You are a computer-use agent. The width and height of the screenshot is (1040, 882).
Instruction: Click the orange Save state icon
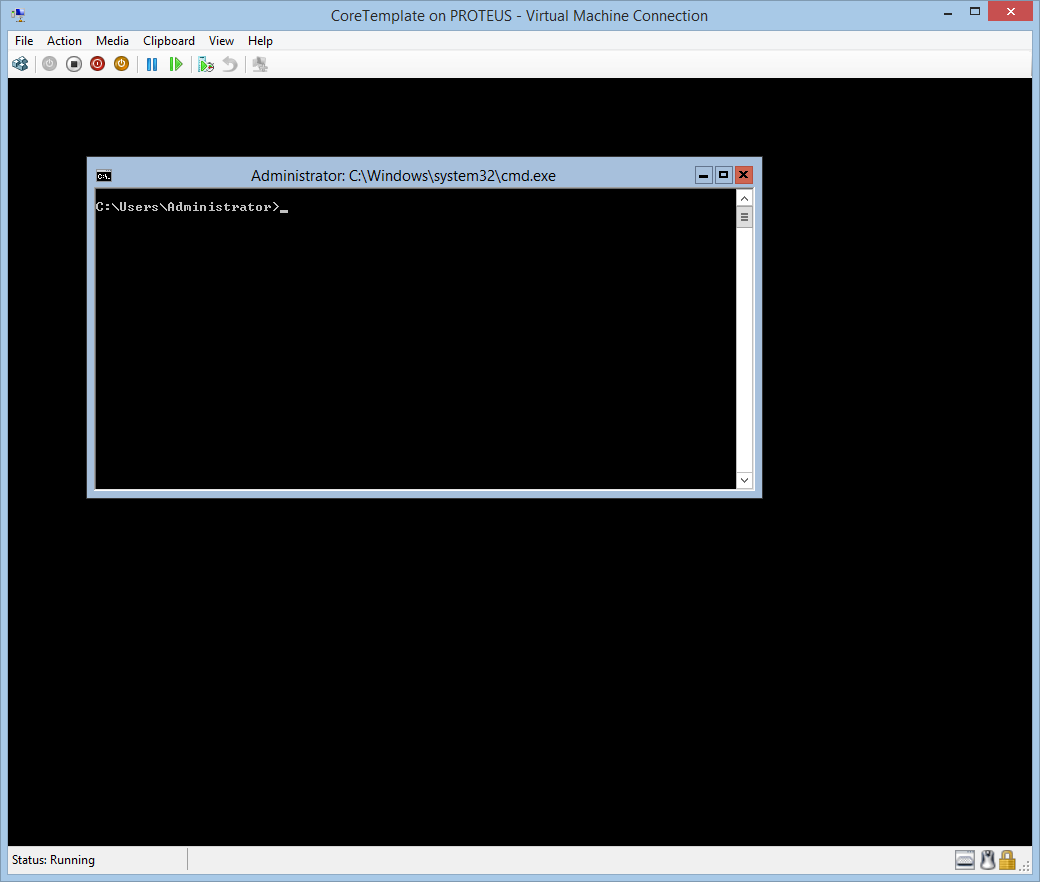click(121, 64)
